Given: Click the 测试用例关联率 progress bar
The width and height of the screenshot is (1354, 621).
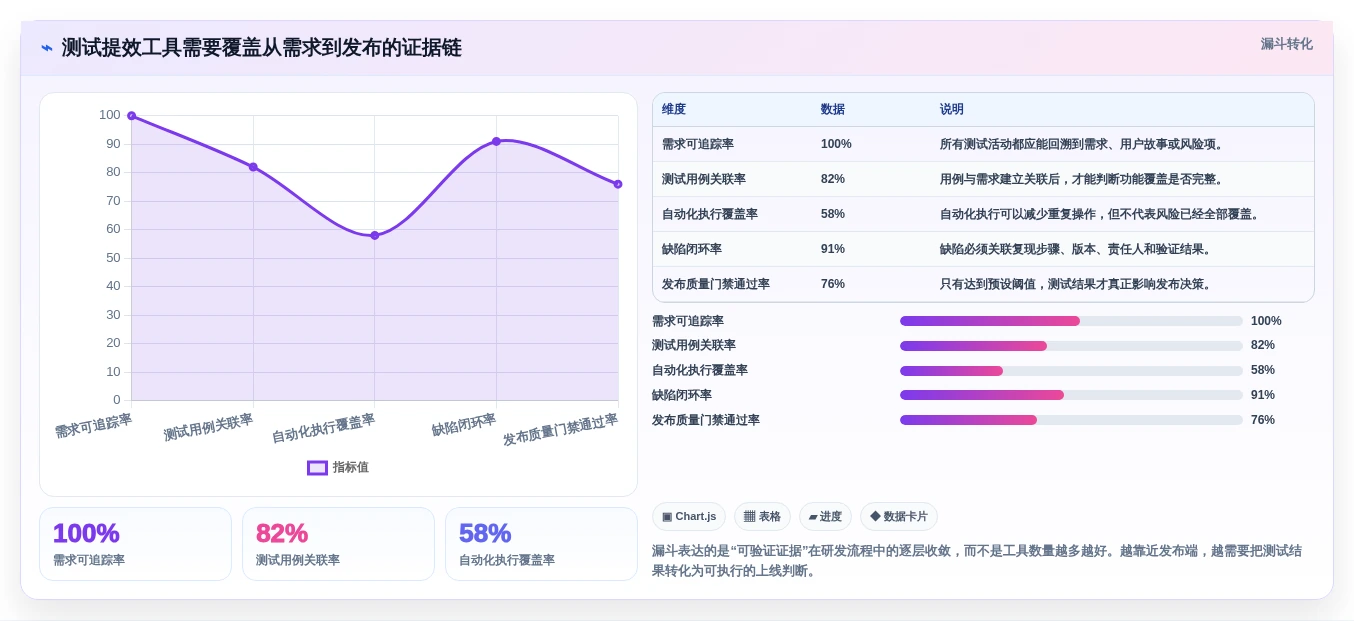Looking at the screenshot, I should [1071, 346].
